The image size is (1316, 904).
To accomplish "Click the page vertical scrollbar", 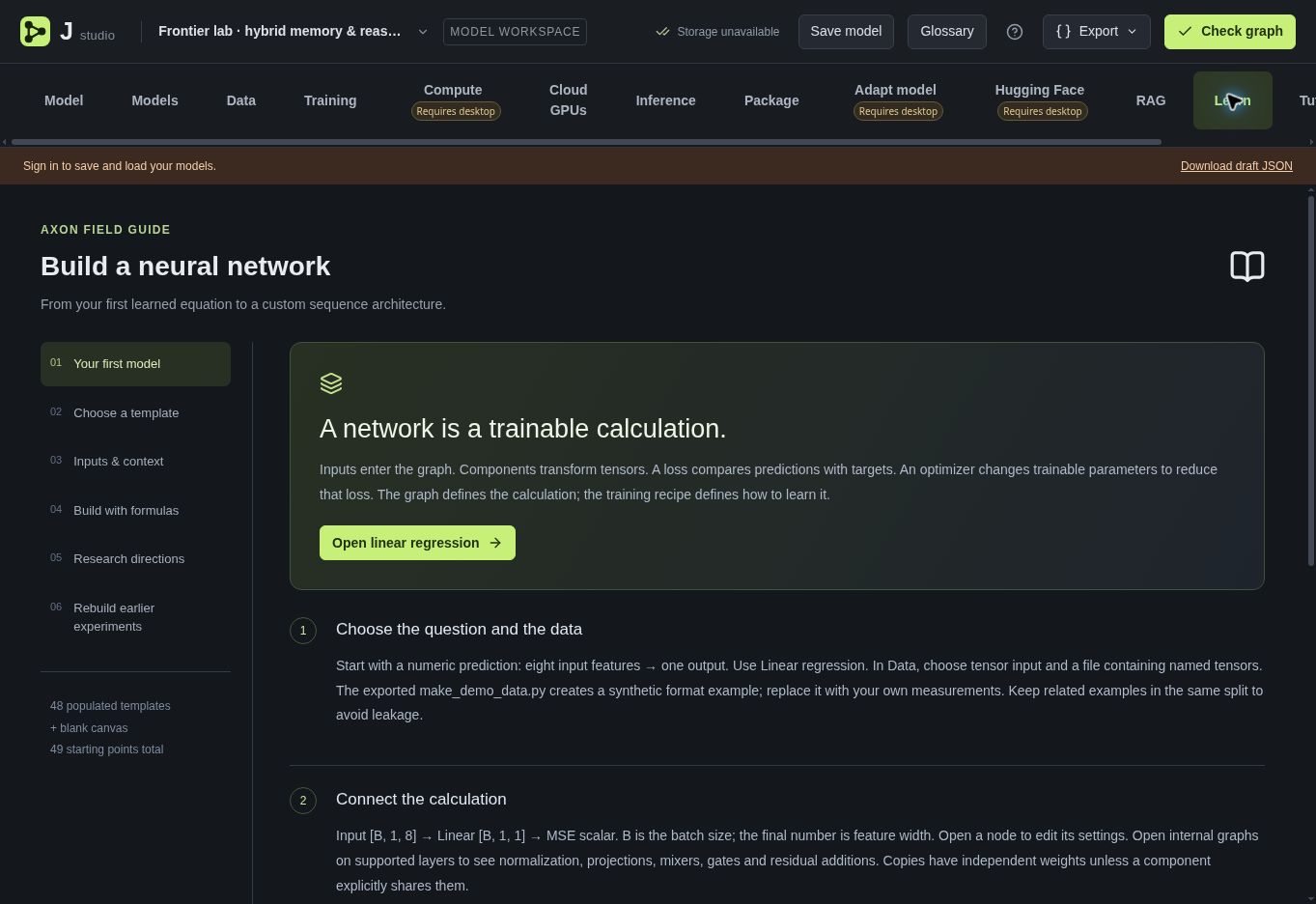I will (1310, 381).
